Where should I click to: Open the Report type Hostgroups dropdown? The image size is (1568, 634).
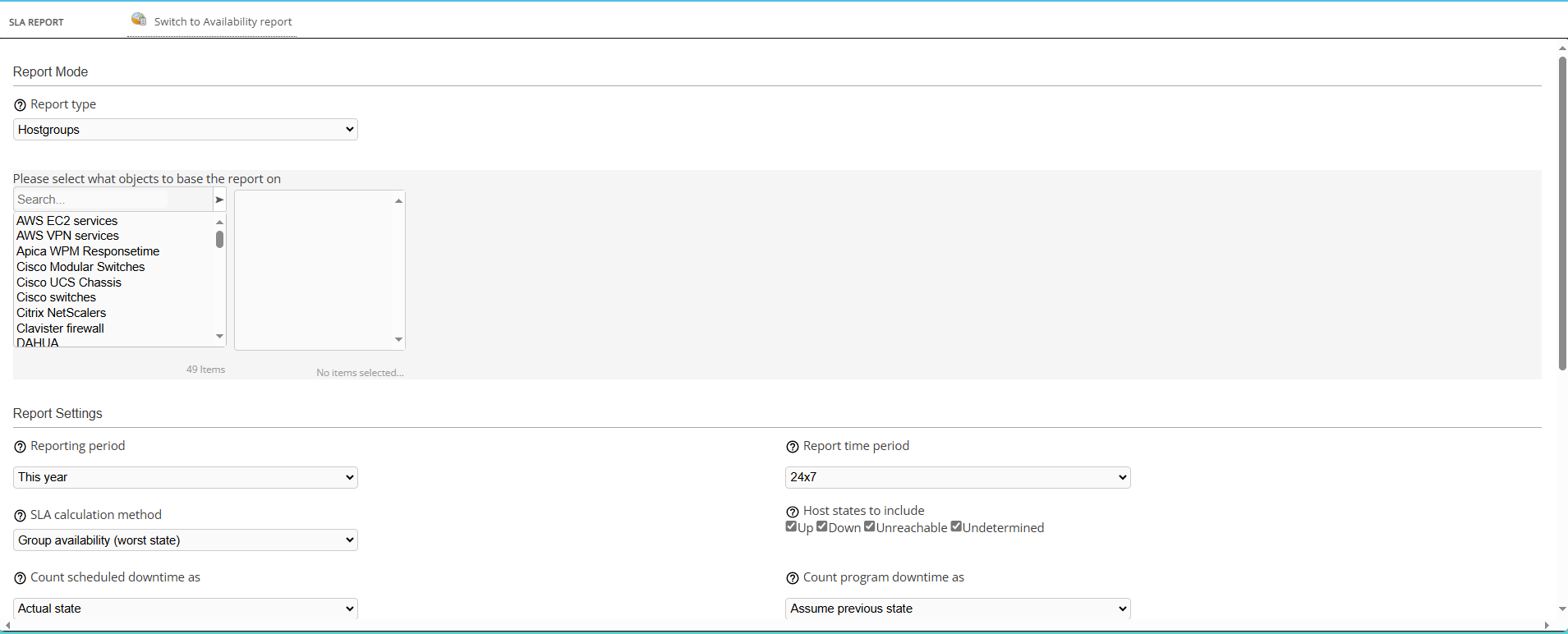[186, 129]
